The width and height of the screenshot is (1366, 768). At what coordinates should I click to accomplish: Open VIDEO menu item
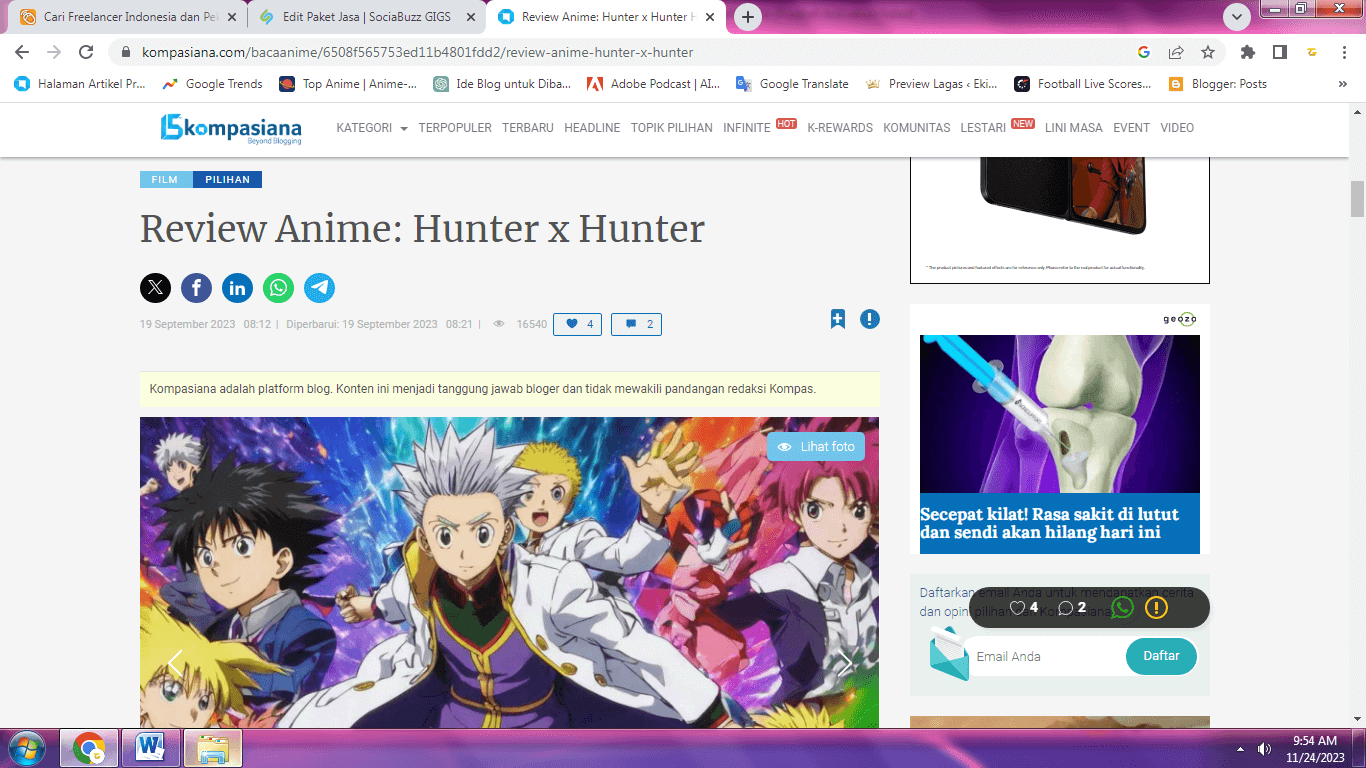1177,128
